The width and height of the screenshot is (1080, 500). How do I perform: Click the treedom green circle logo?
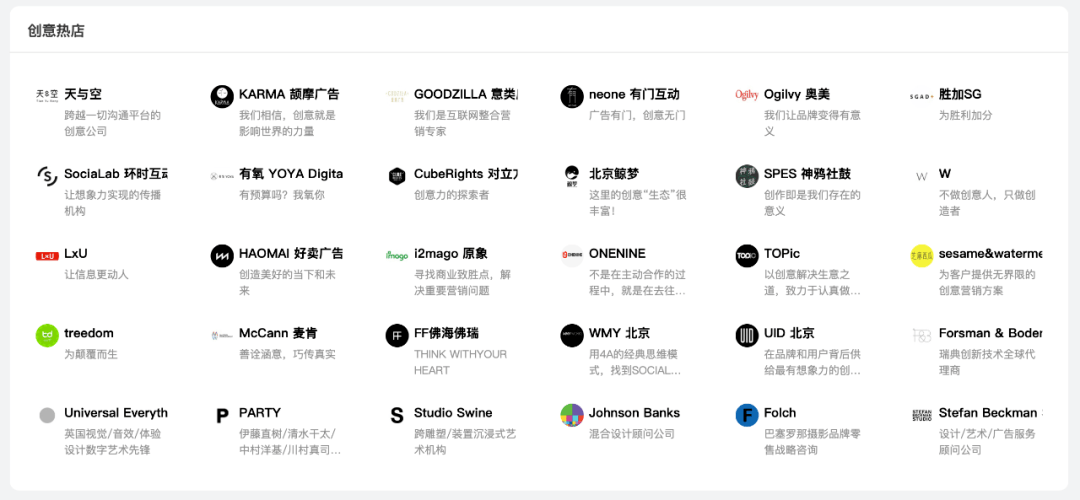(x=47, y=335)
